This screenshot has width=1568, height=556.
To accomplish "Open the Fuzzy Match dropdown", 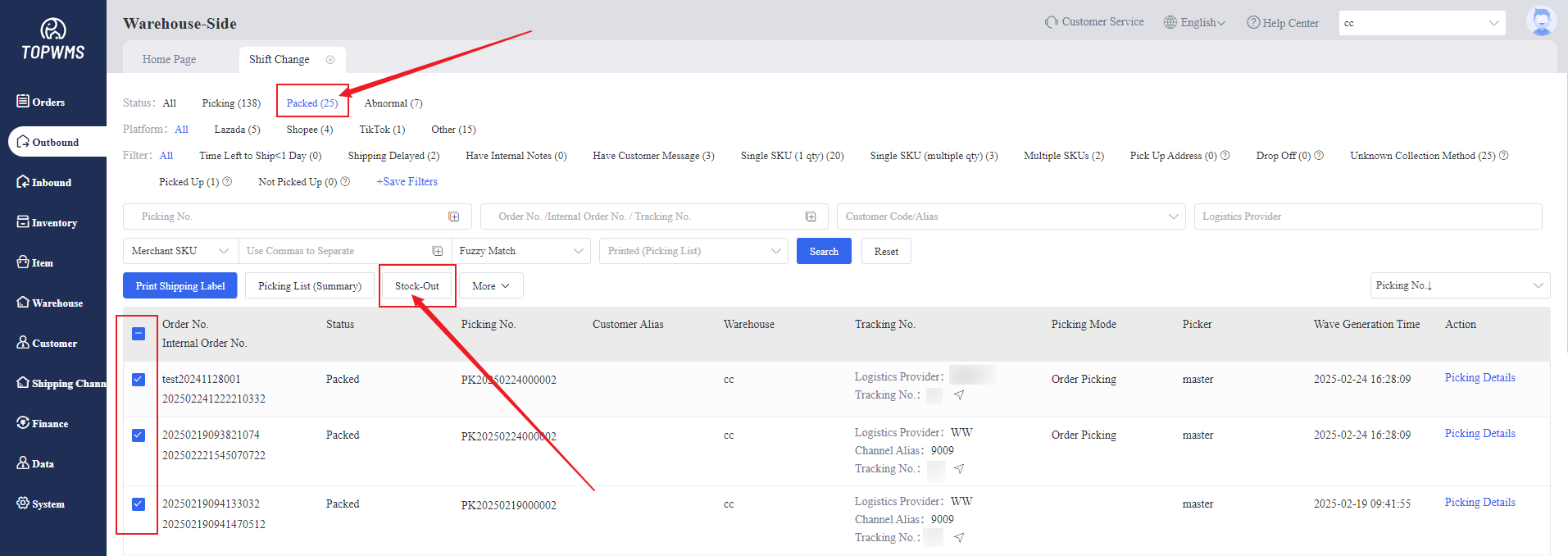I will pyautogui.click(x=520, y=251).
